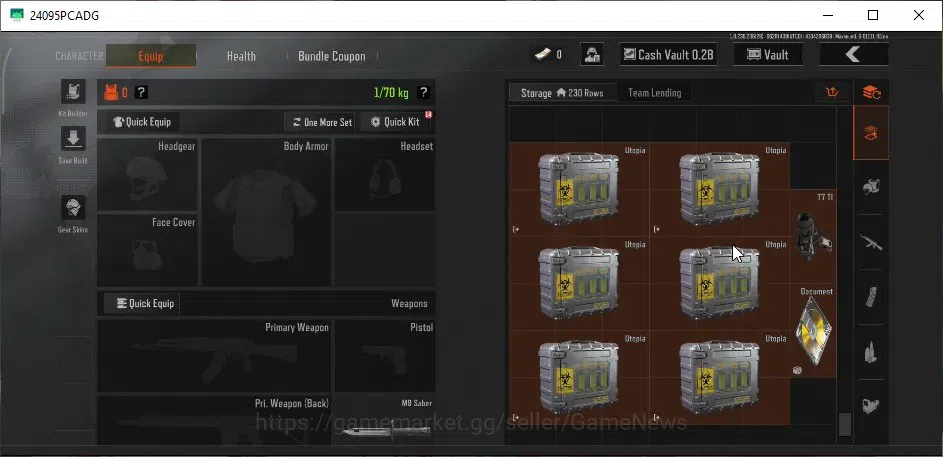The image size is (943, 457).
Task: Select the T7 TI thermal item
Action: (x=813, y=236)
